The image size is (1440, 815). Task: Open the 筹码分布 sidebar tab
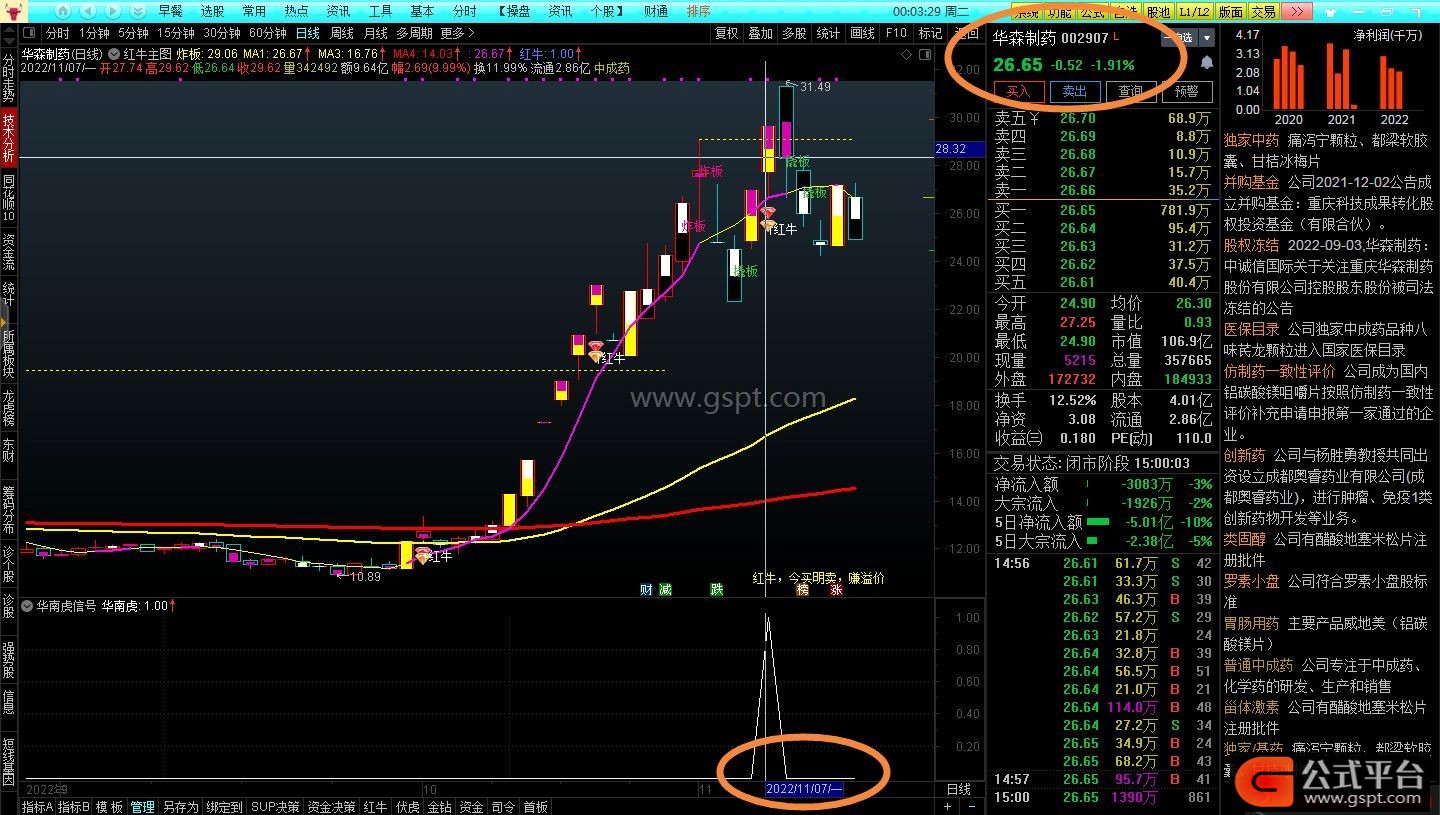tap(9, 510)
